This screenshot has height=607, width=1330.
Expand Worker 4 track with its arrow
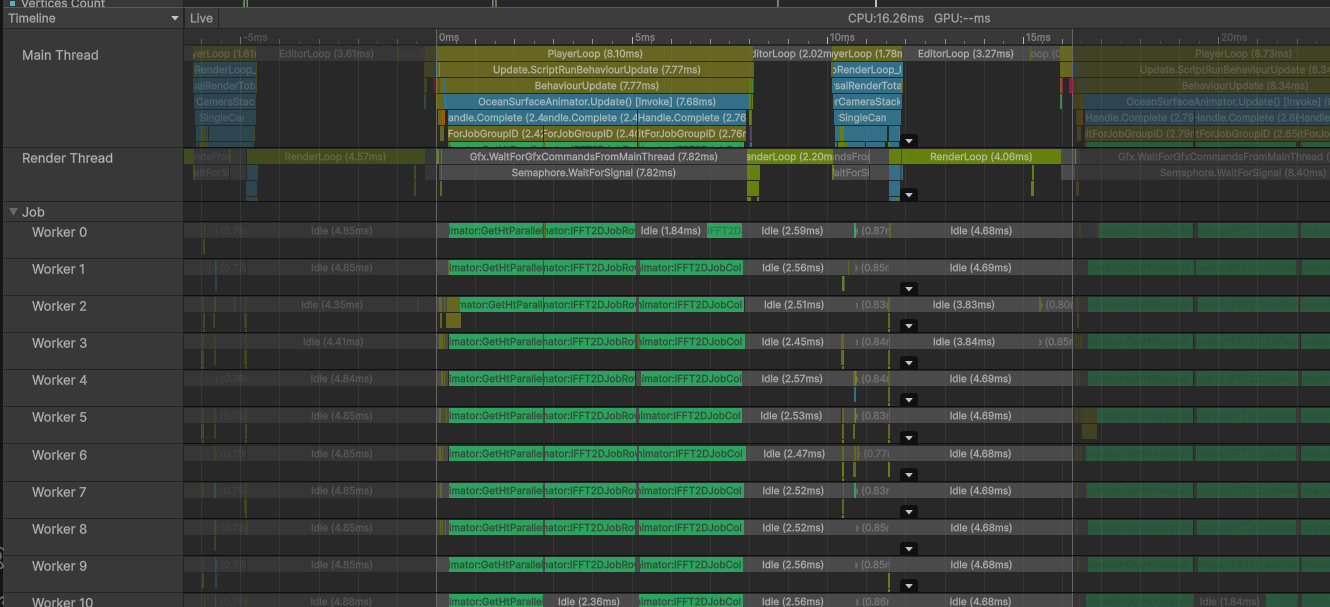click(909, 399)
